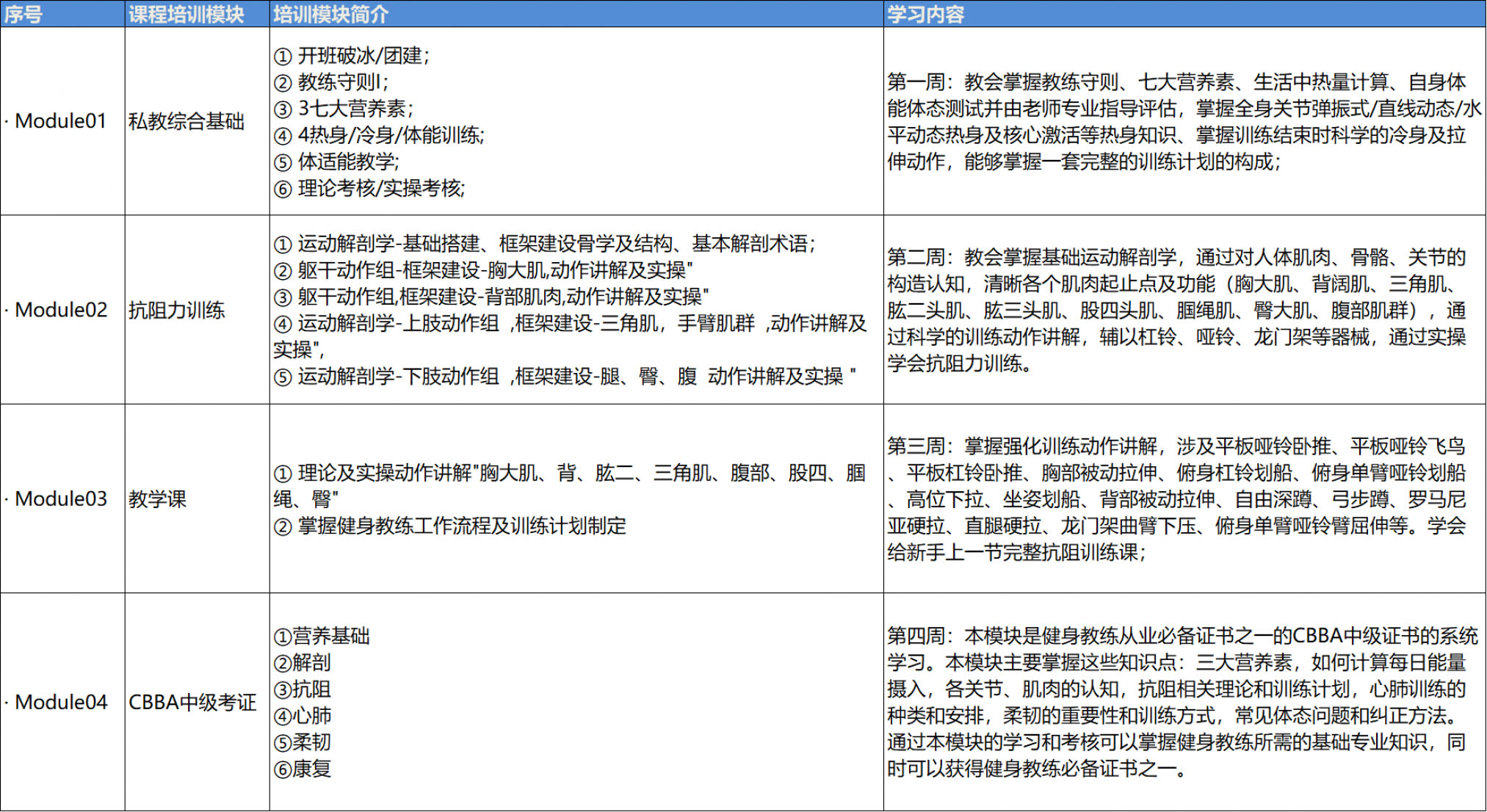Click the line starting 运动解剖学-基础搭建
The width and height of the screenshot is (1487, 812).
click(544, 244)
